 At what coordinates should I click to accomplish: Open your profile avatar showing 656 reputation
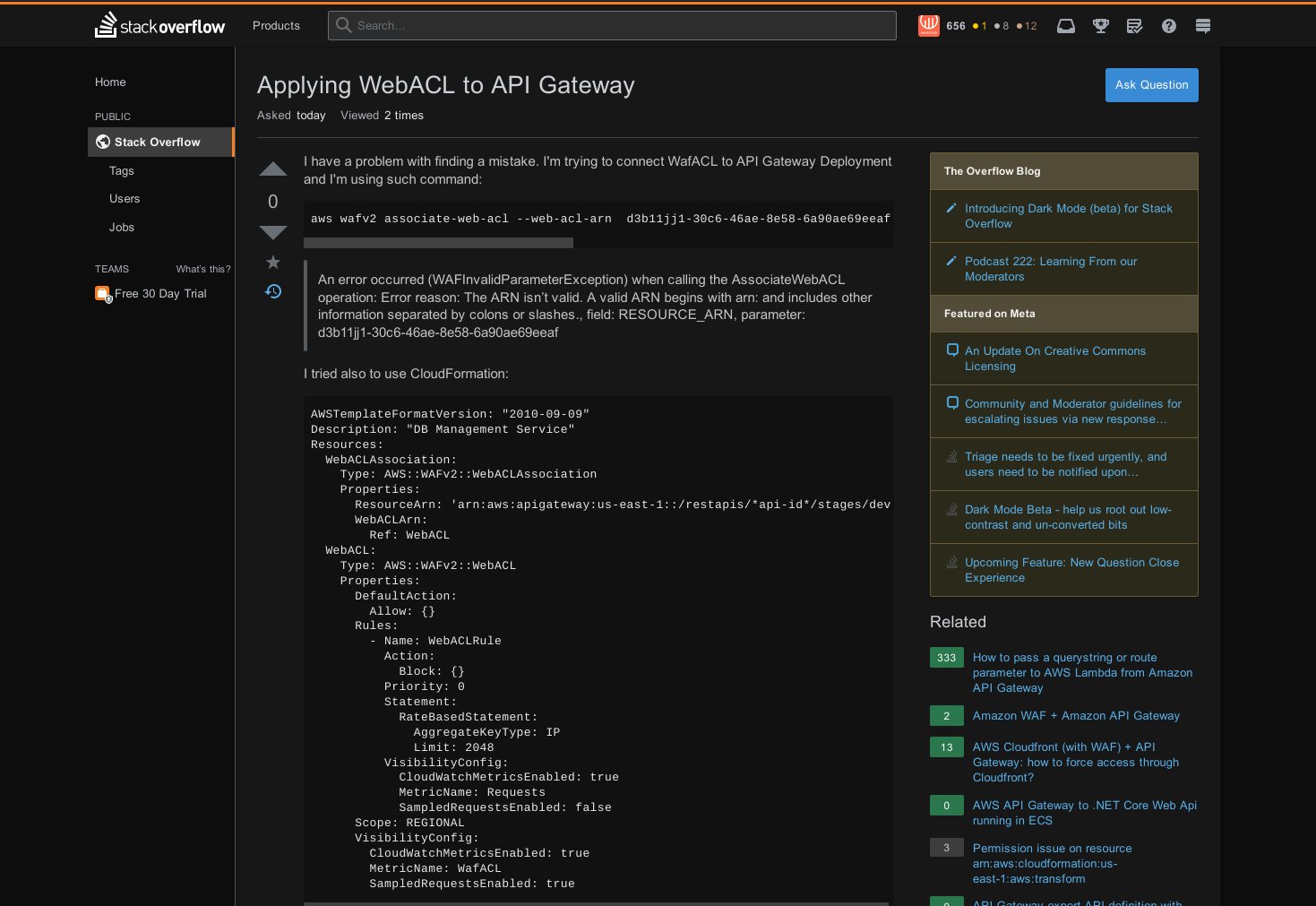pos(929,26)
